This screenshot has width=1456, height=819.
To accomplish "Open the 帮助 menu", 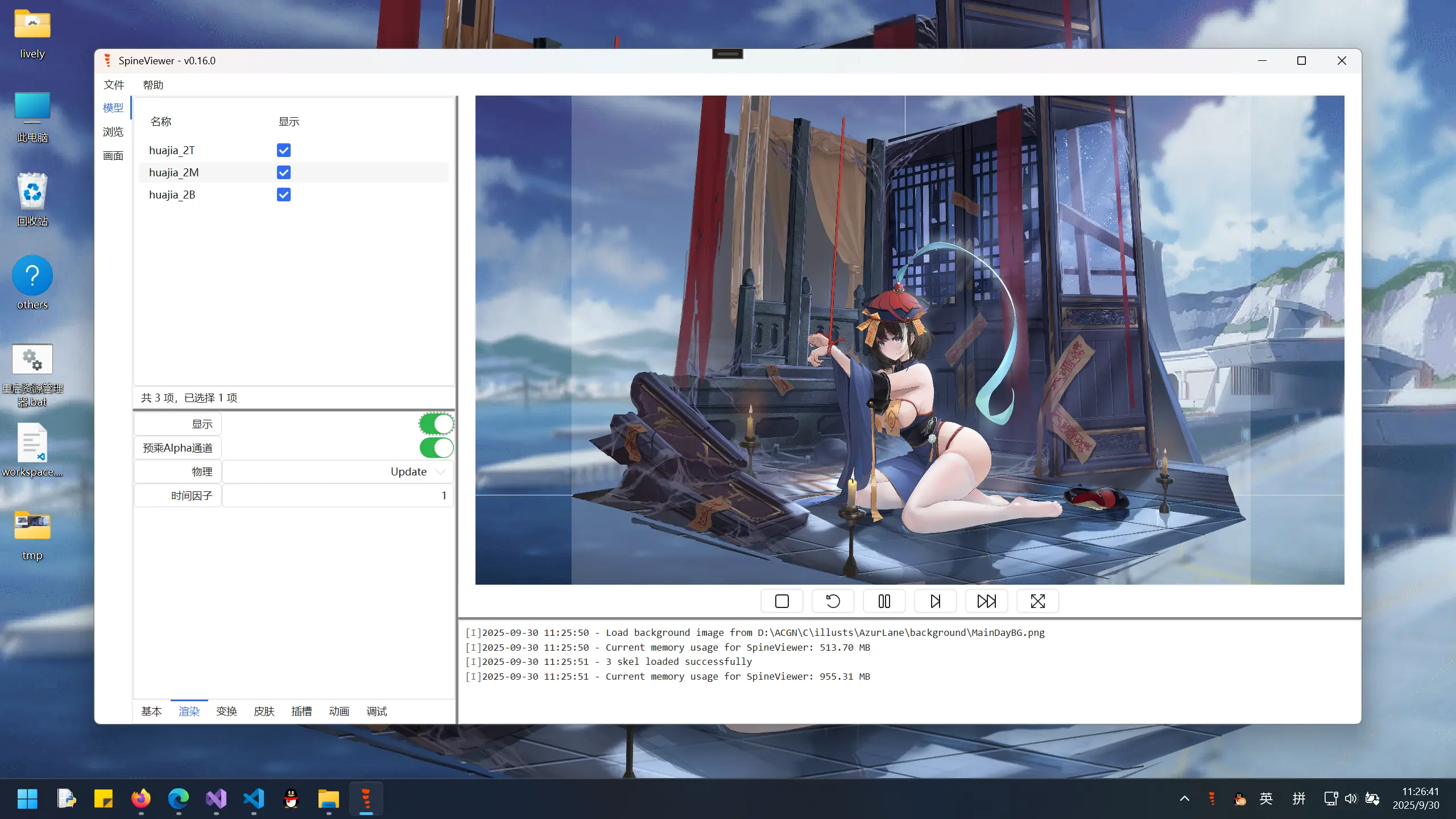I will click(153, 85).
